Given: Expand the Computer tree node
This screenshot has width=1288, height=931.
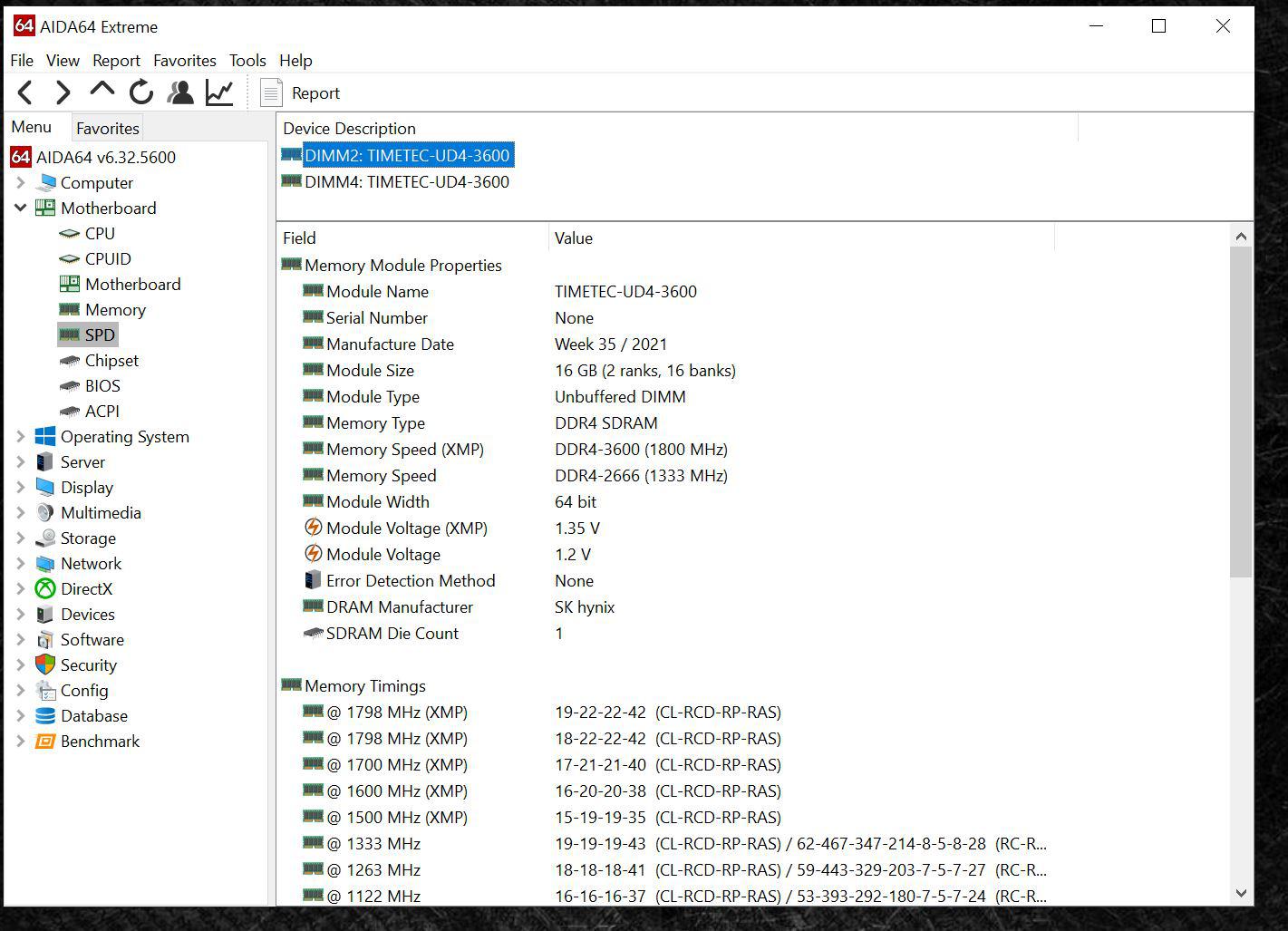Looking at the screenshot, I should click(x=21, y=182).
